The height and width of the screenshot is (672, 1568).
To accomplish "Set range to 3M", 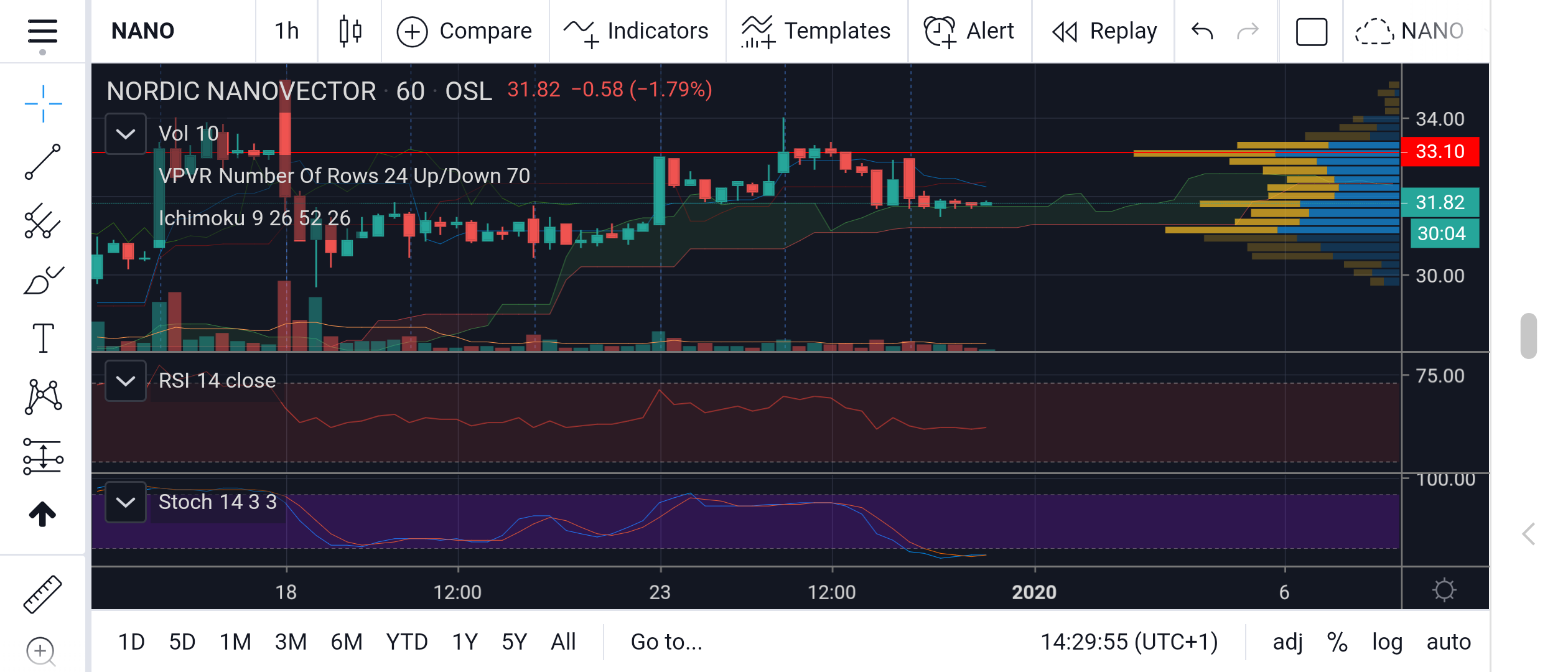I will [291, 642].
